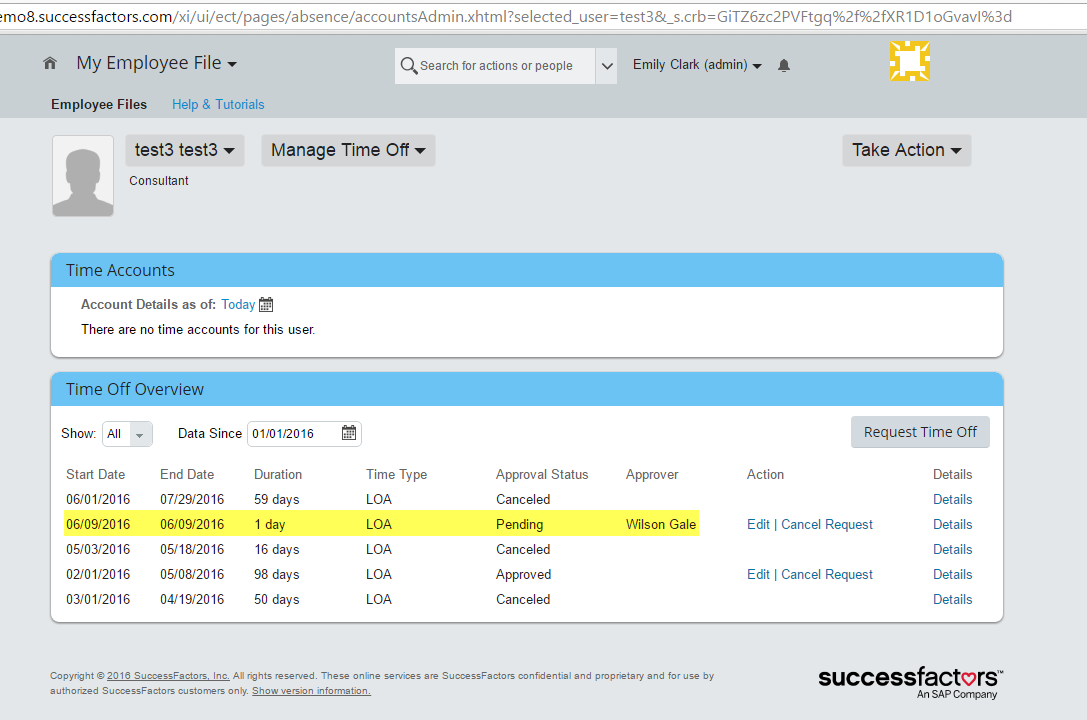The image size is (1087, 720).
Task: Open Details for 06/01/2016 leave
Action: [953, 500]
